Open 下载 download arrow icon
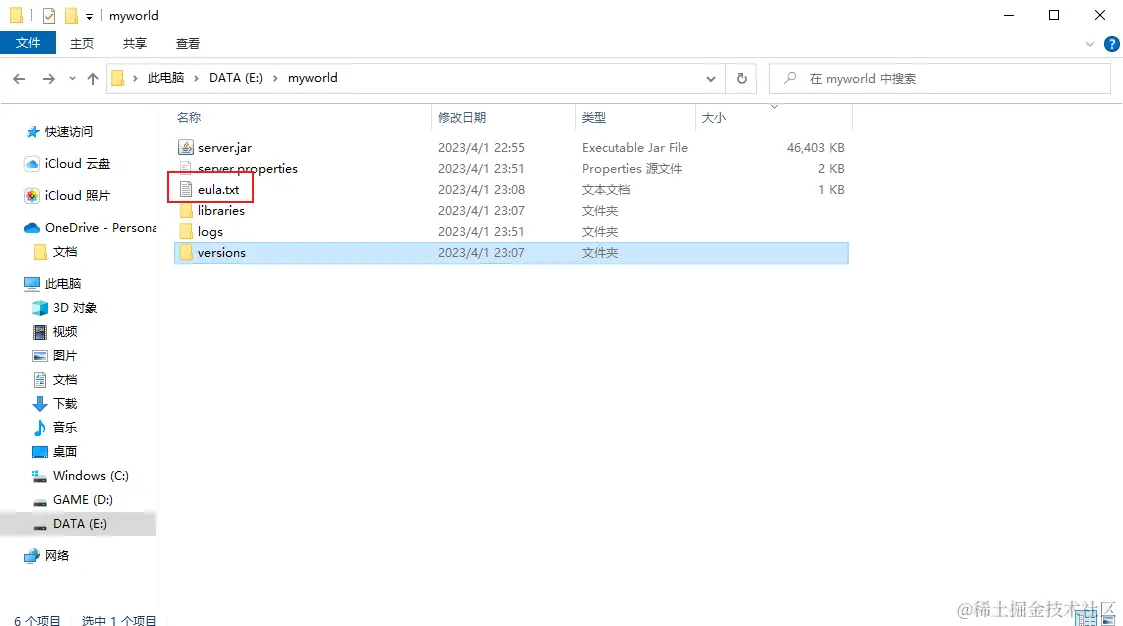This screenshot has width=1123, height=626. (40, 404)
